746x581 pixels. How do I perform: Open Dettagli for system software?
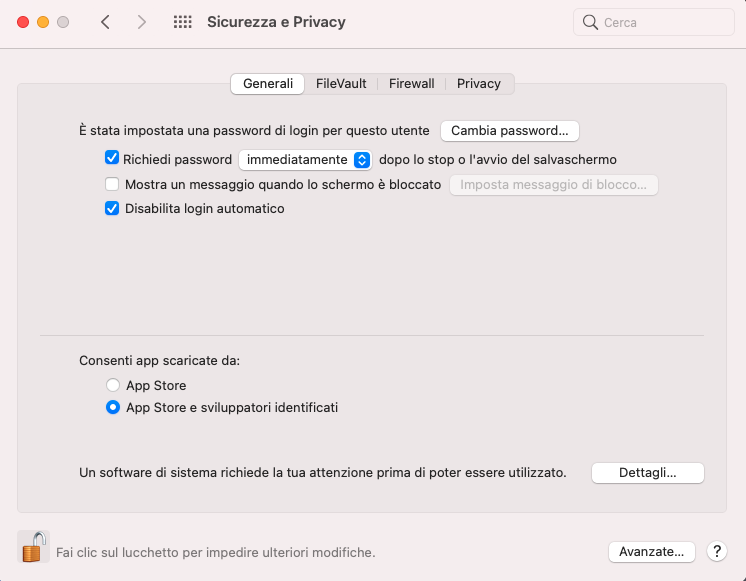click(x=648, y=473)
